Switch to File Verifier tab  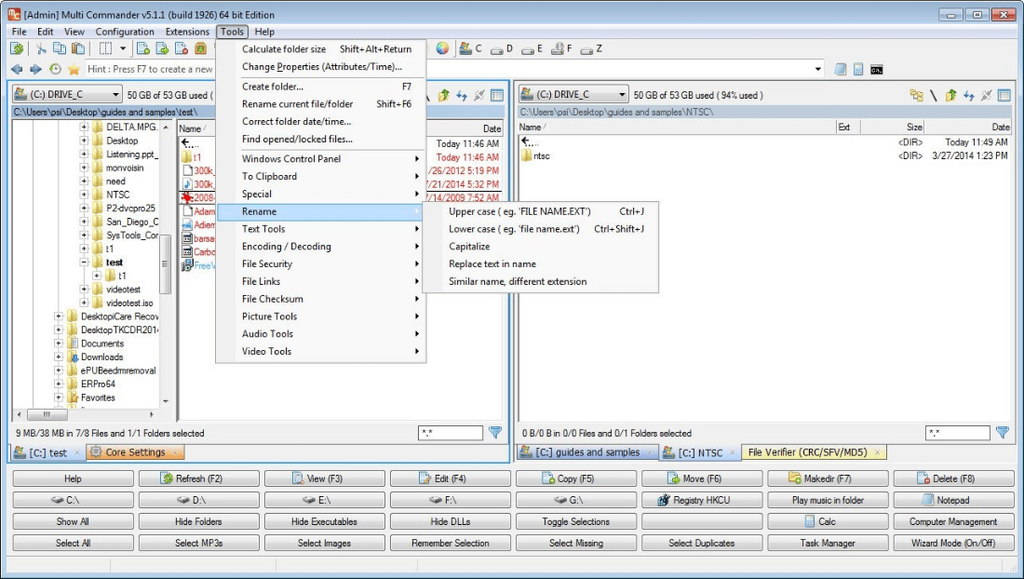(x=814, y=452)
